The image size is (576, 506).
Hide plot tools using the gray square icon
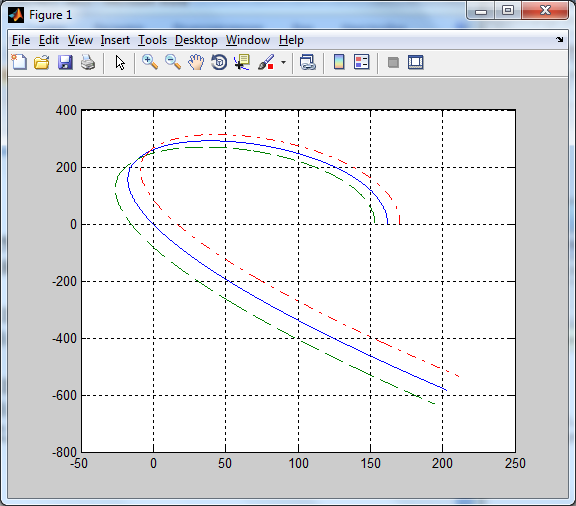point(393,62)
